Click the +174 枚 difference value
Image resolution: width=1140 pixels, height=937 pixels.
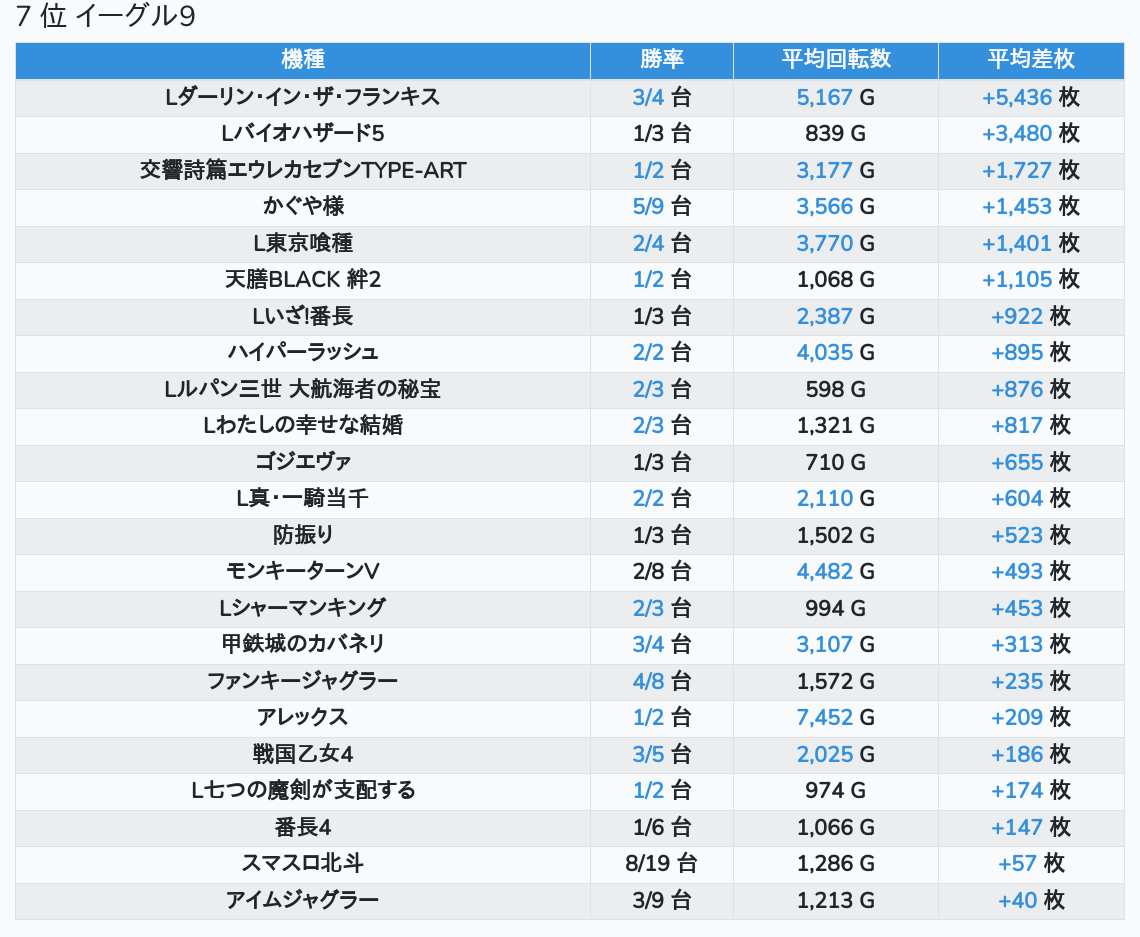click(x=1031, y=790)
